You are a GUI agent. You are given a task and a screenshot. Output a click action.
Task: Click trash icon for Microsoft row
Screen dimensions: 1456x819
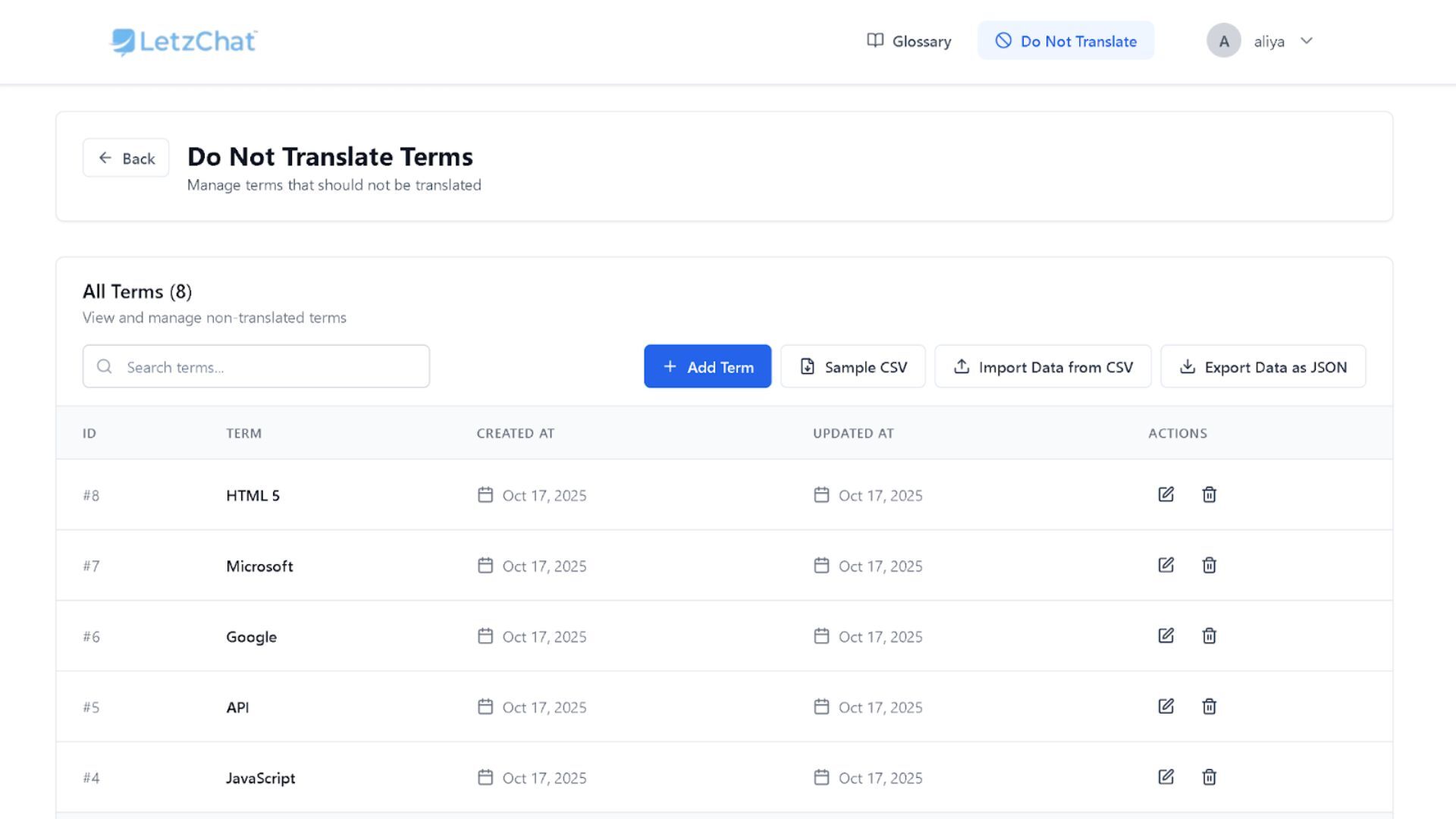pyautogui.click(x=1209, y=565)
